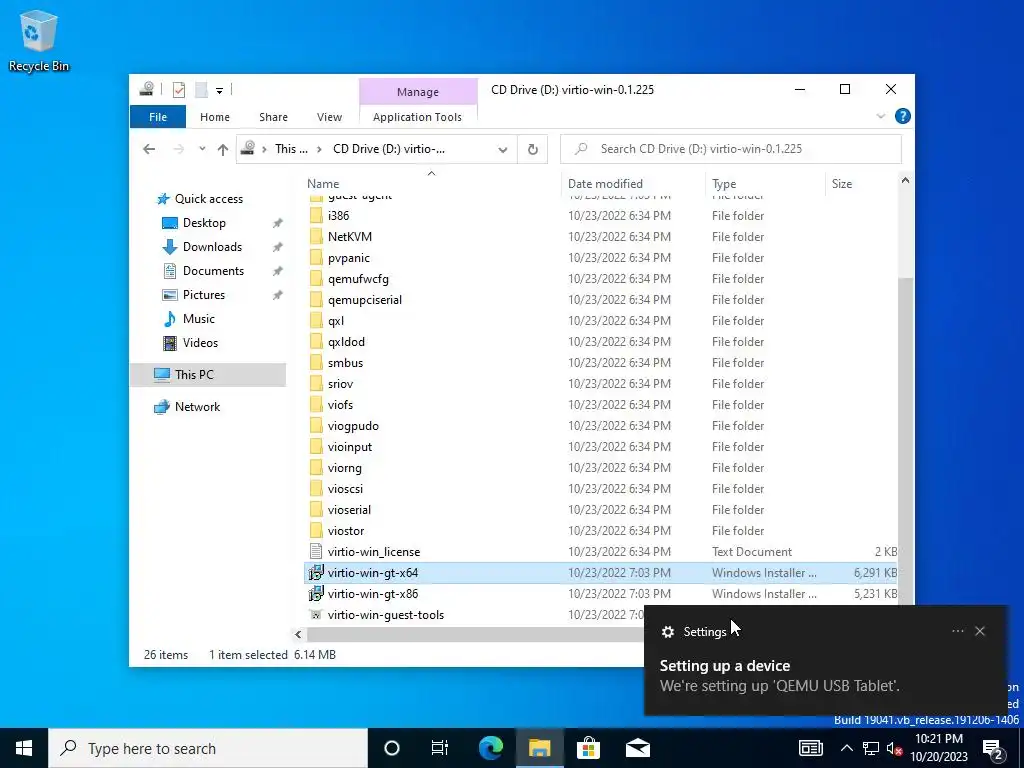Click the network tray icon
Viewport: 1024px width, 768px height.
point(871,748)
